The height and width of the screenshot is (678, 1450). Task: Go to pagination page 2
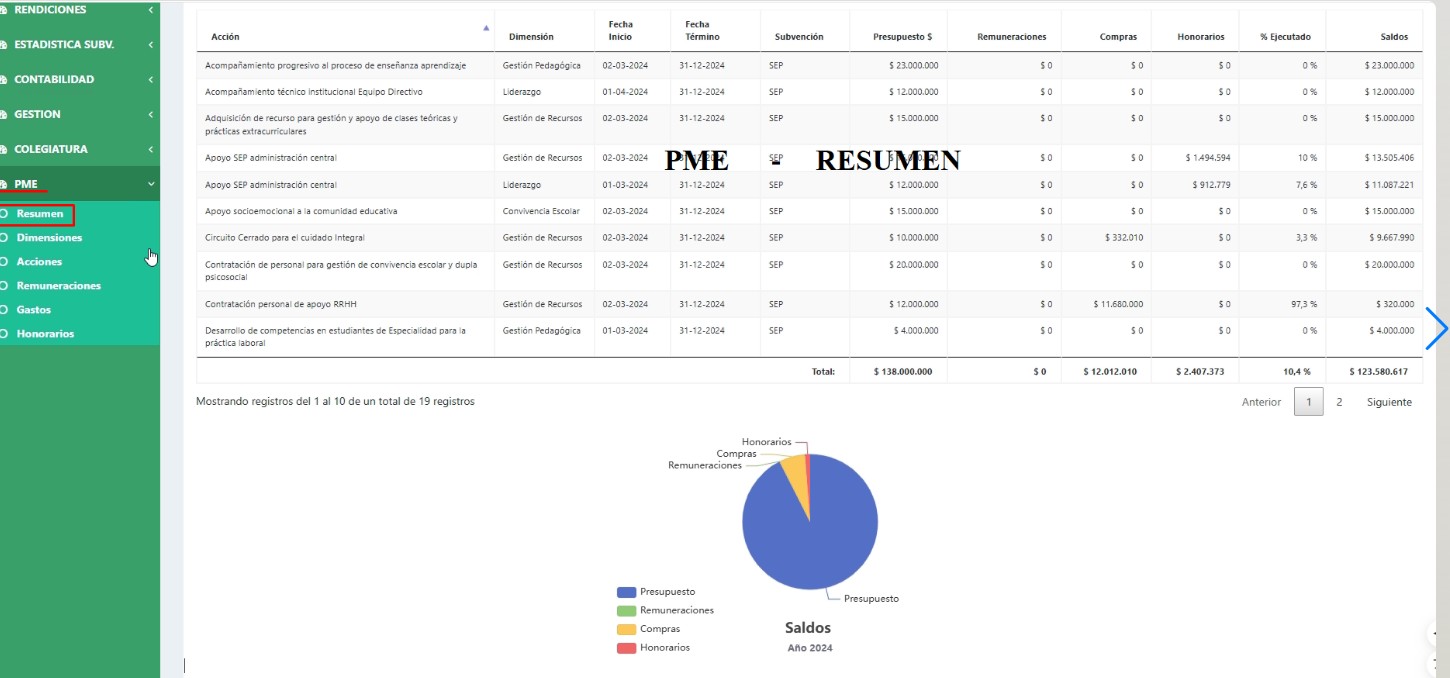(1339, 402)
